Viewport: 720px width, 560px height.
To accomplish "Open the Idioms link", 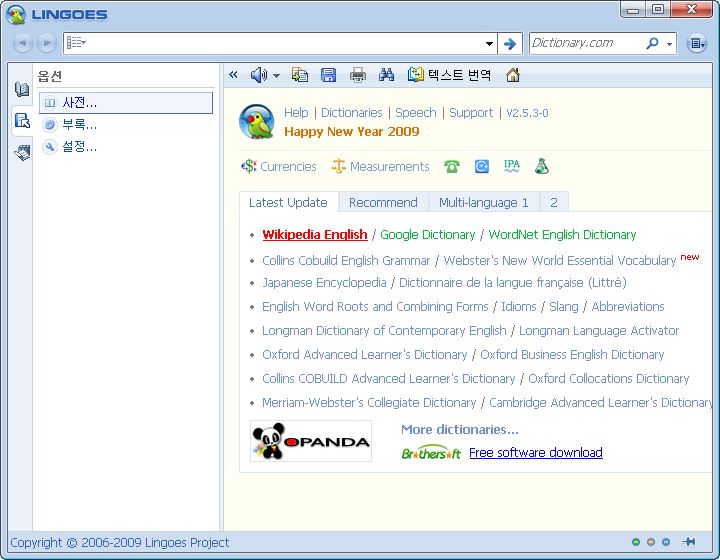I will (519, 306).
